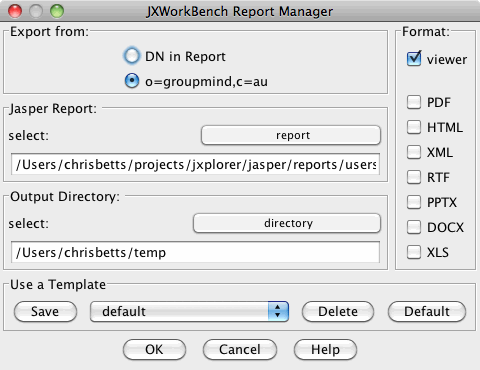The width and height of the screenshot is (480, 370).
Task: Open the default template dropdown
Action: [189, 311]
